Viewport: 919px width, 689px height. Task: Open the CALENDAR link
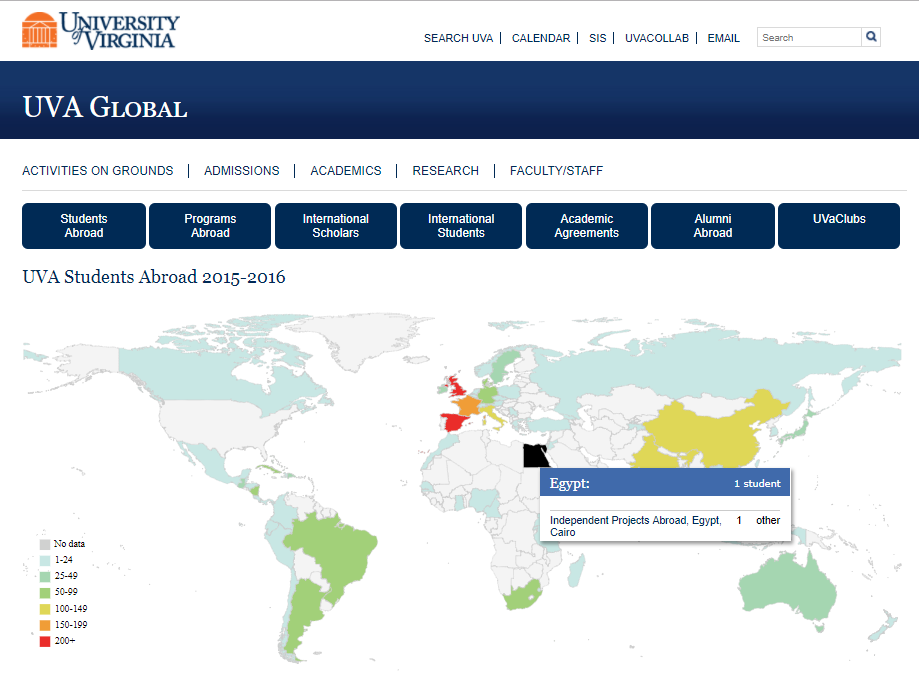(541, 38)
